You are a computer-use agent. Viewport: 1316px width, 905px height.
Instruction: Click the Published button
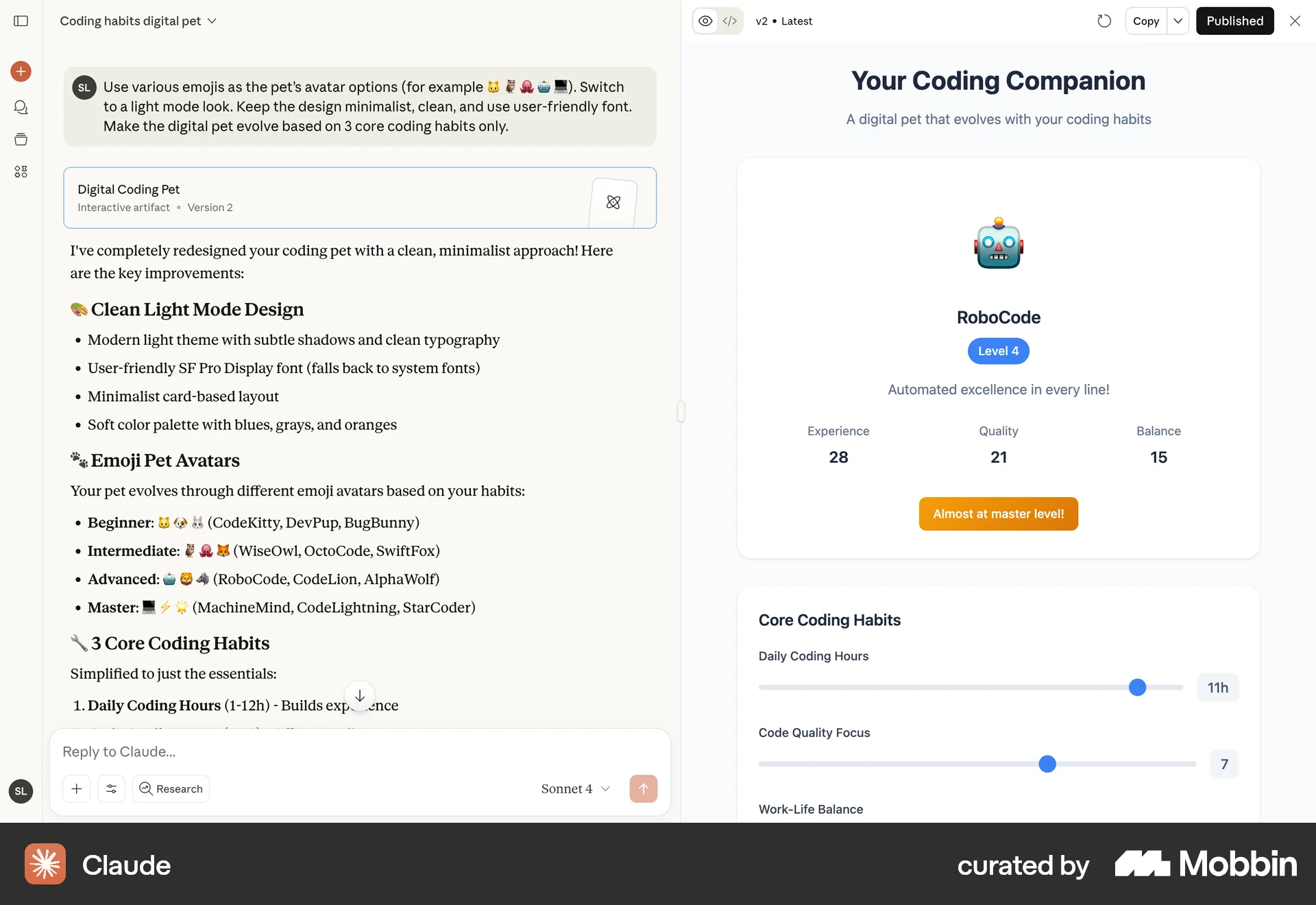[x=1234, y=21]
